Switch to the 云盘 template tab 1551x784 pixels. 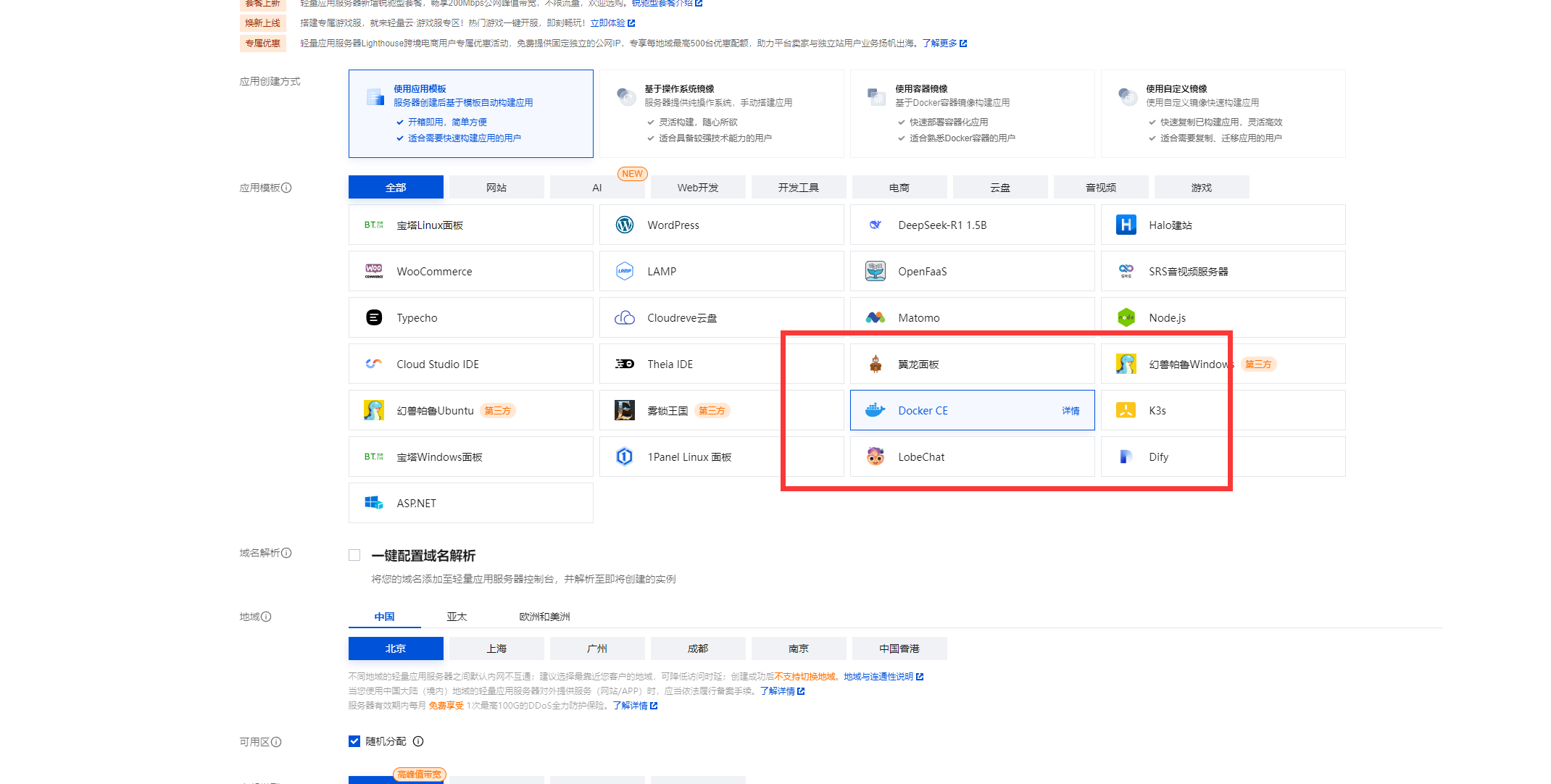(x=1000, y=187)
